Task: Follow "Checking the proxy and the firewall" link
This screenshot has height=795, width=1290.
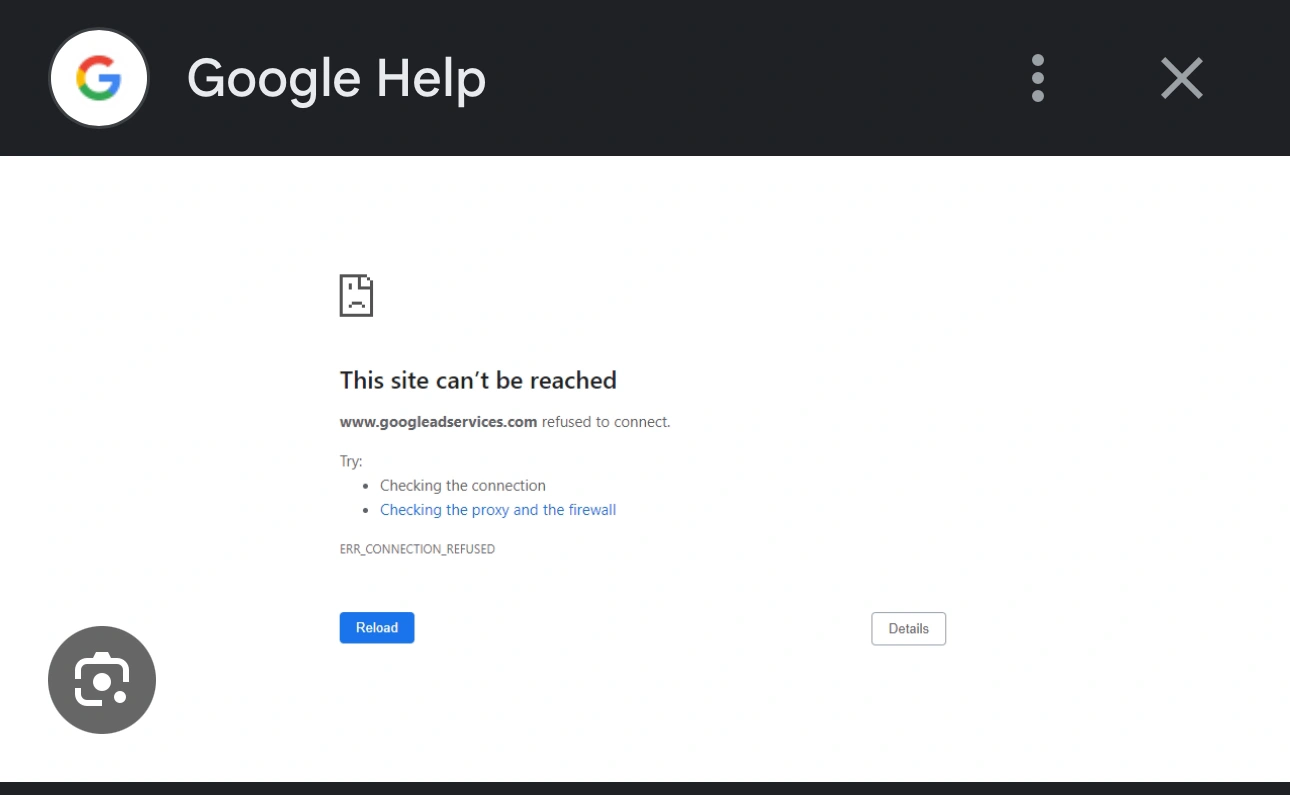Action: (498, 510)
